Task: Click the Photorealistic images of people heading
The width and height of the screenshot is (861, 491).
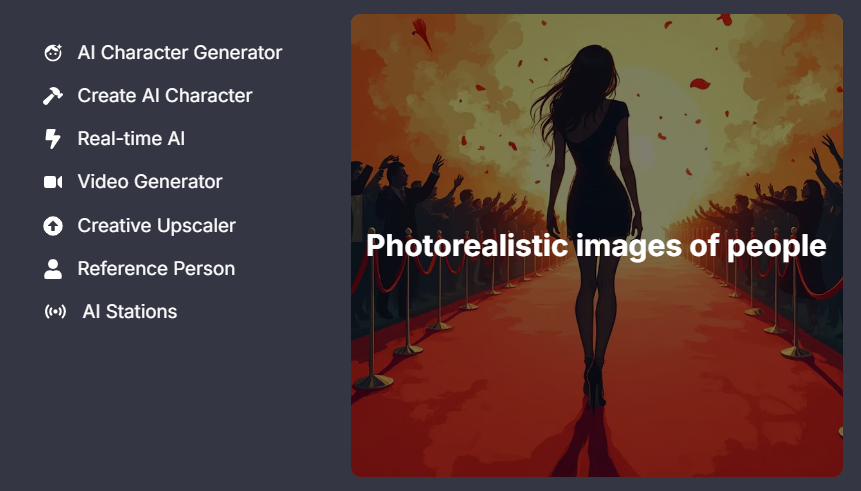Action: (596, 246)
